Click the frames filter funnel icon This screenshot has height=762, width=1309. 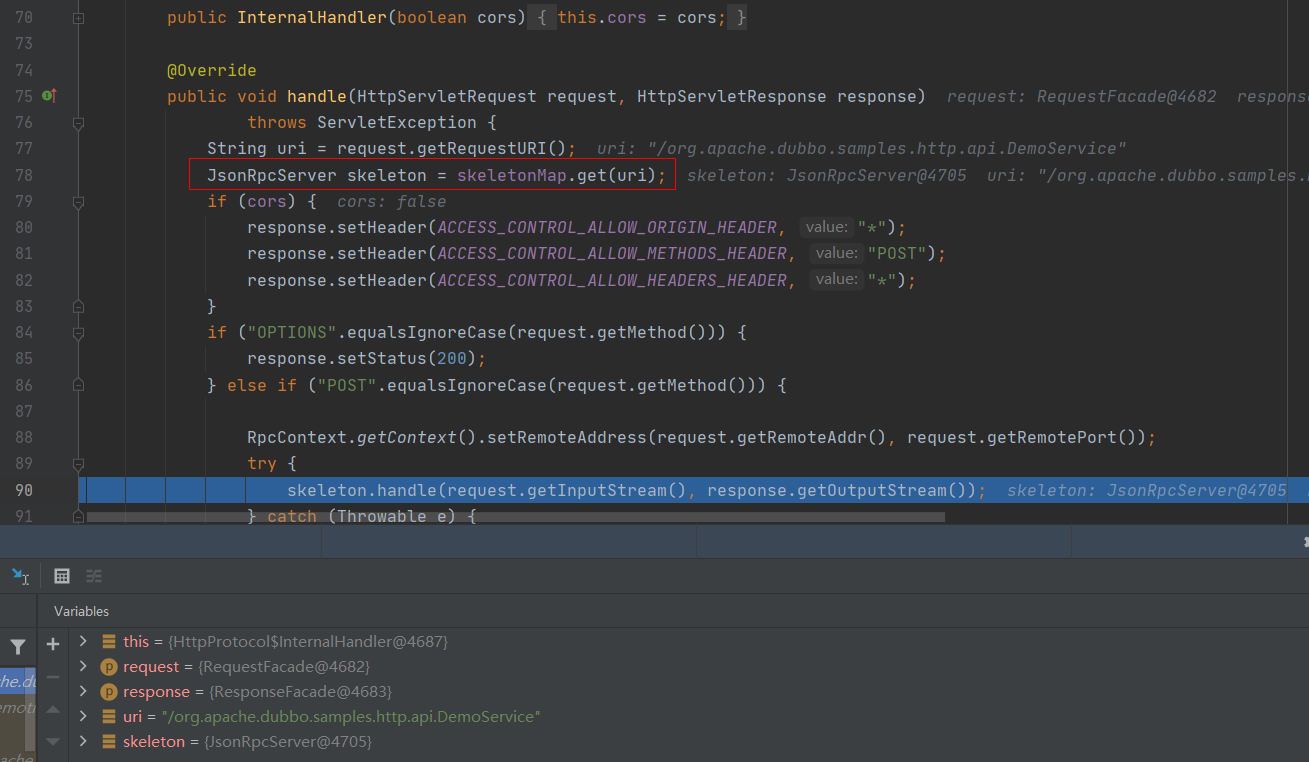18,647
